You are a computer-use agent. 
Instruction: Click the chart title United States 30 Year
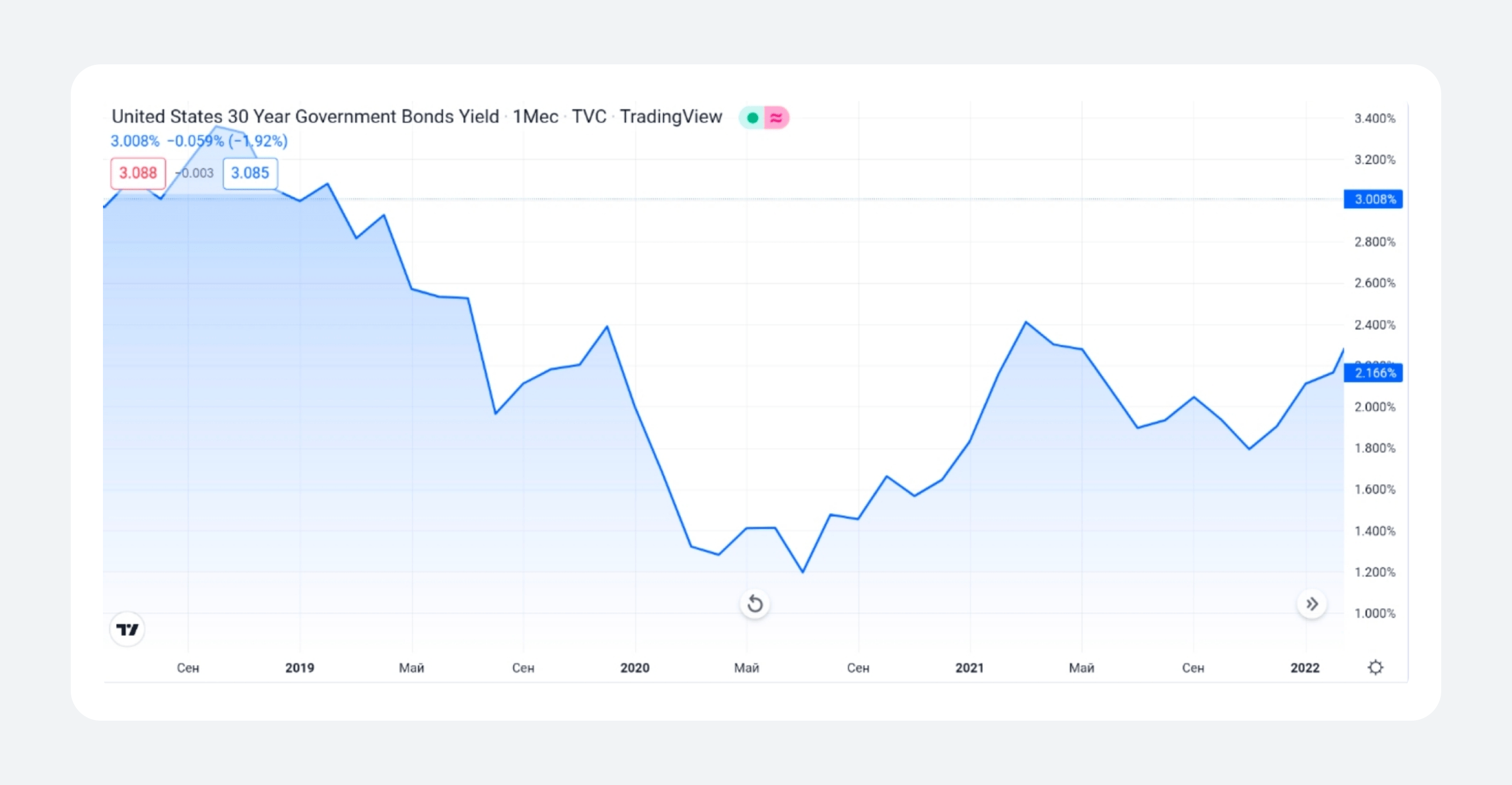305,116
